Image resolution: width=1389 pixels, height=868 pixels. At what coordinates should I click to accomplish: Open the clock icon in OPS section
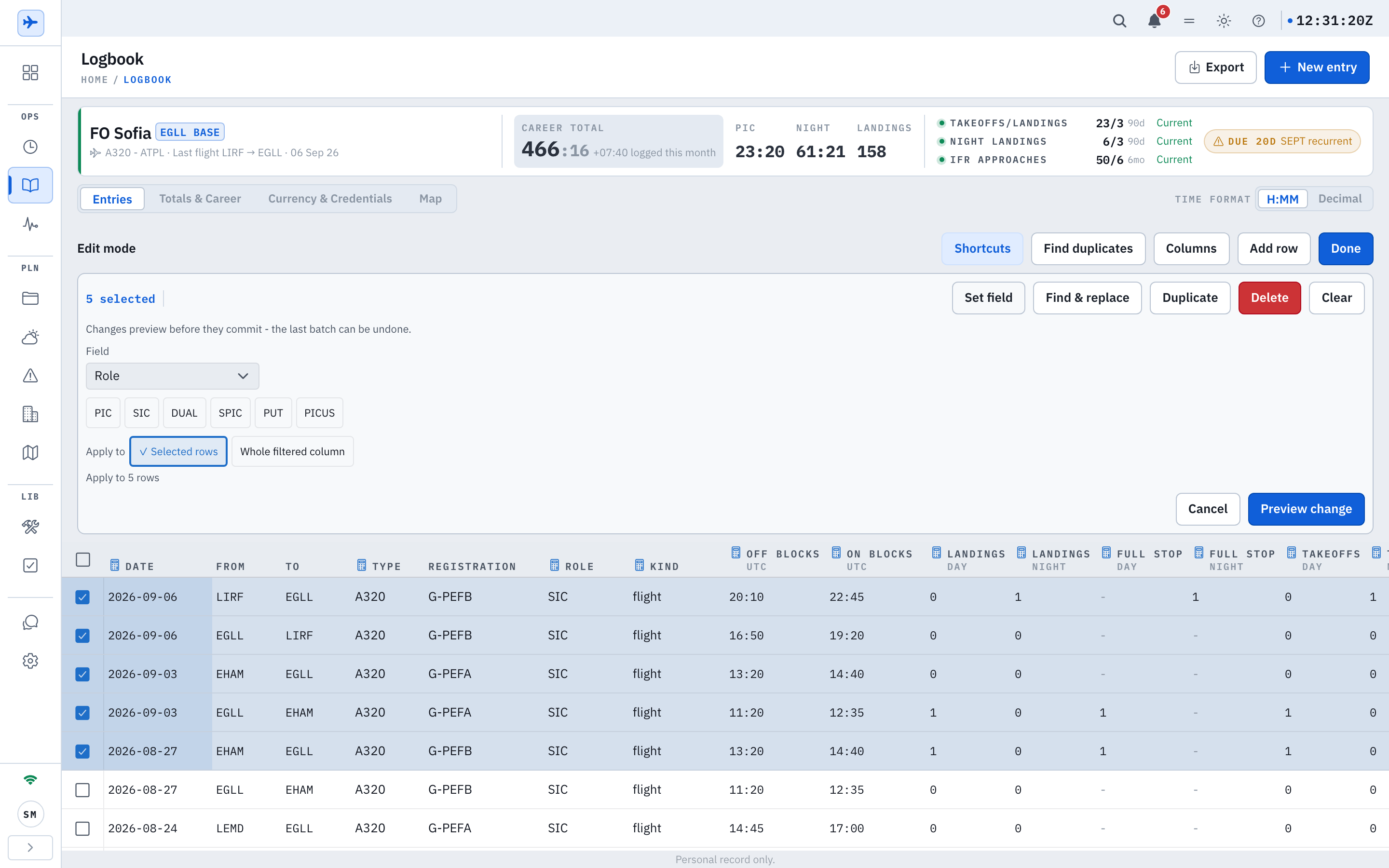pyautogui.click(x=30, y=147)
